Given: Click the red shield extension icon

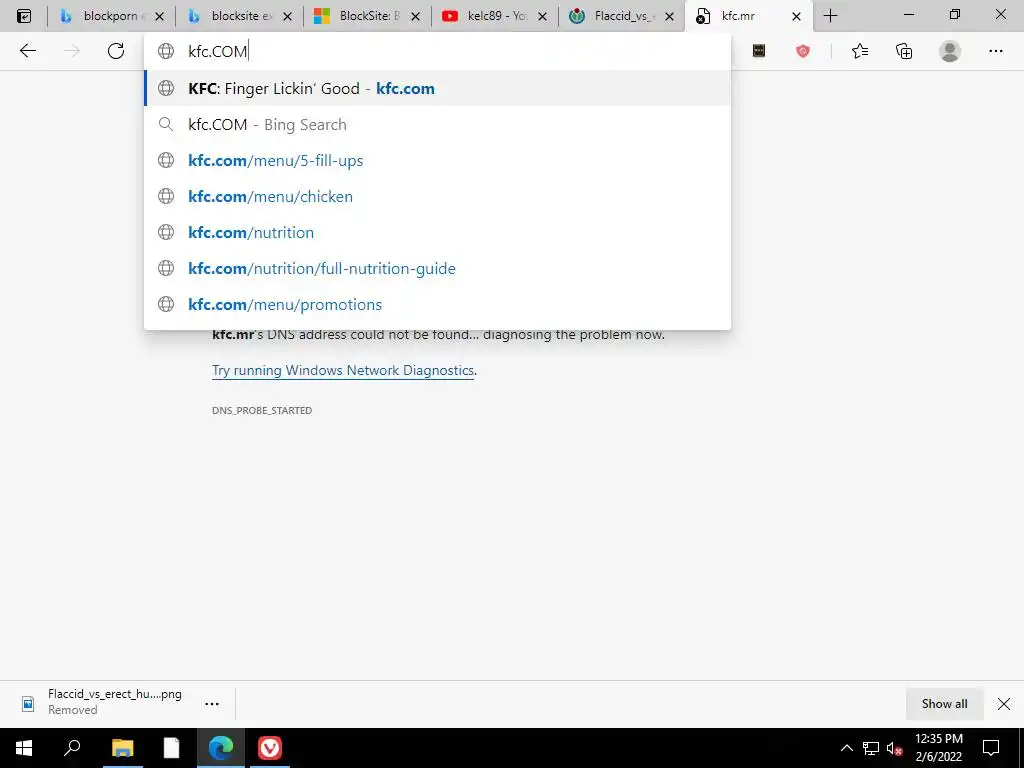Looking at the screenshot, I should click(803, 51).
